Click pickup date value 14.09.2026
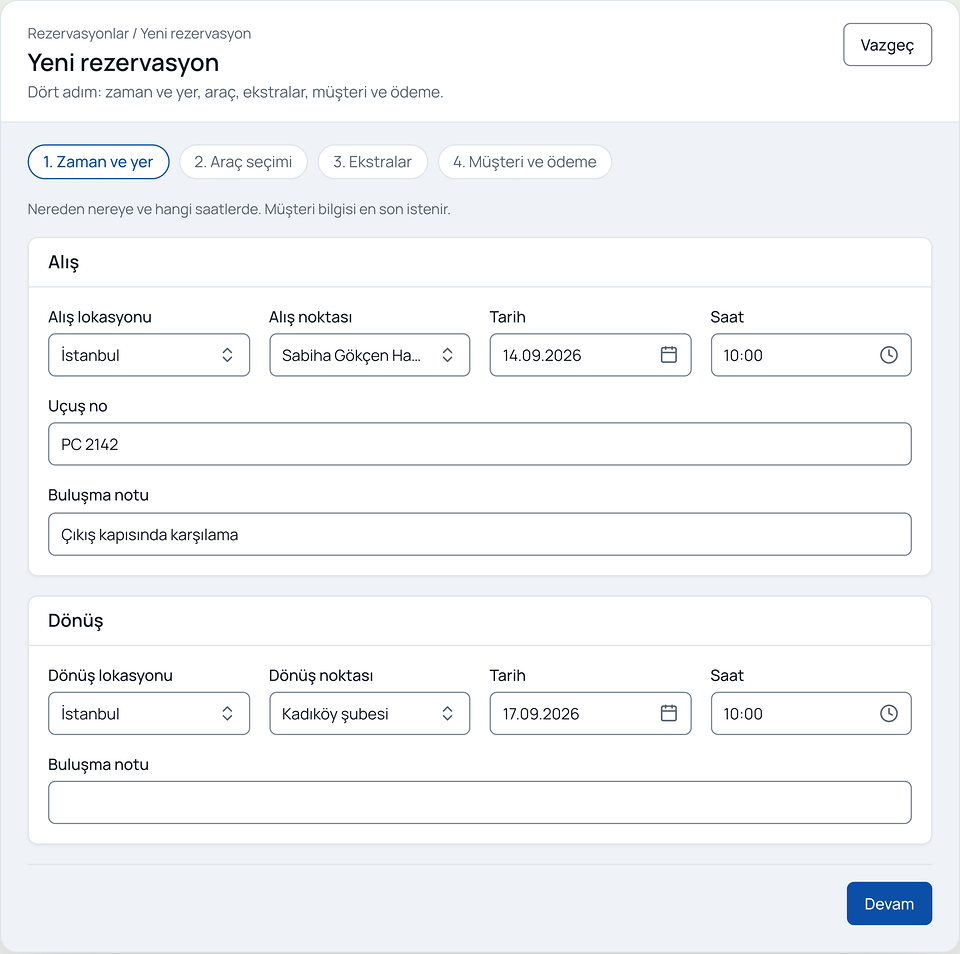960x954 pixels. click(542, 355)
